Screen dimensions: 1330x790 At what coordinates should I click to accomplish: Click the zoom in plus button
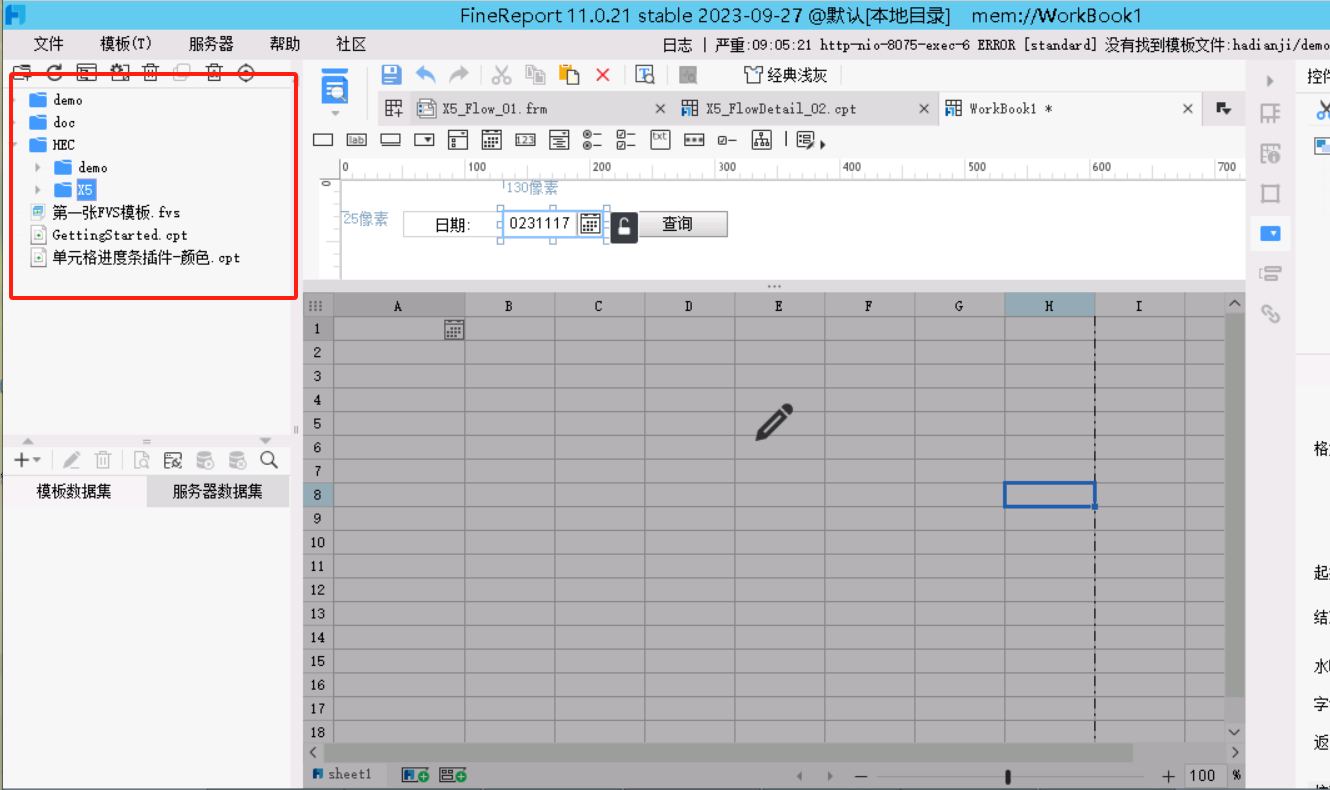[1168, 776]
